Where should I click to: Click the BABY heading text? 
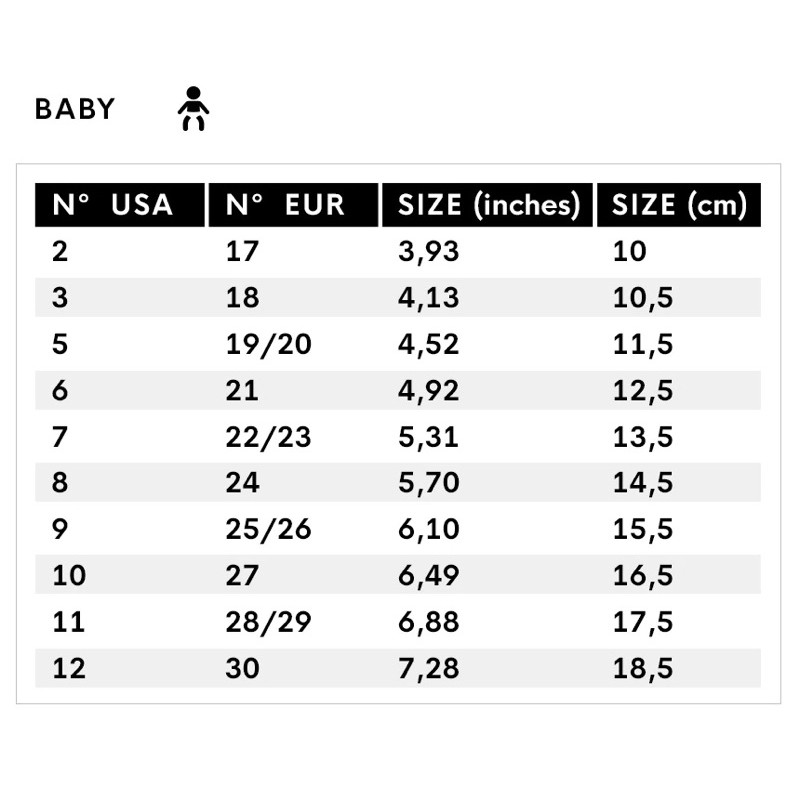click(75, 109)
